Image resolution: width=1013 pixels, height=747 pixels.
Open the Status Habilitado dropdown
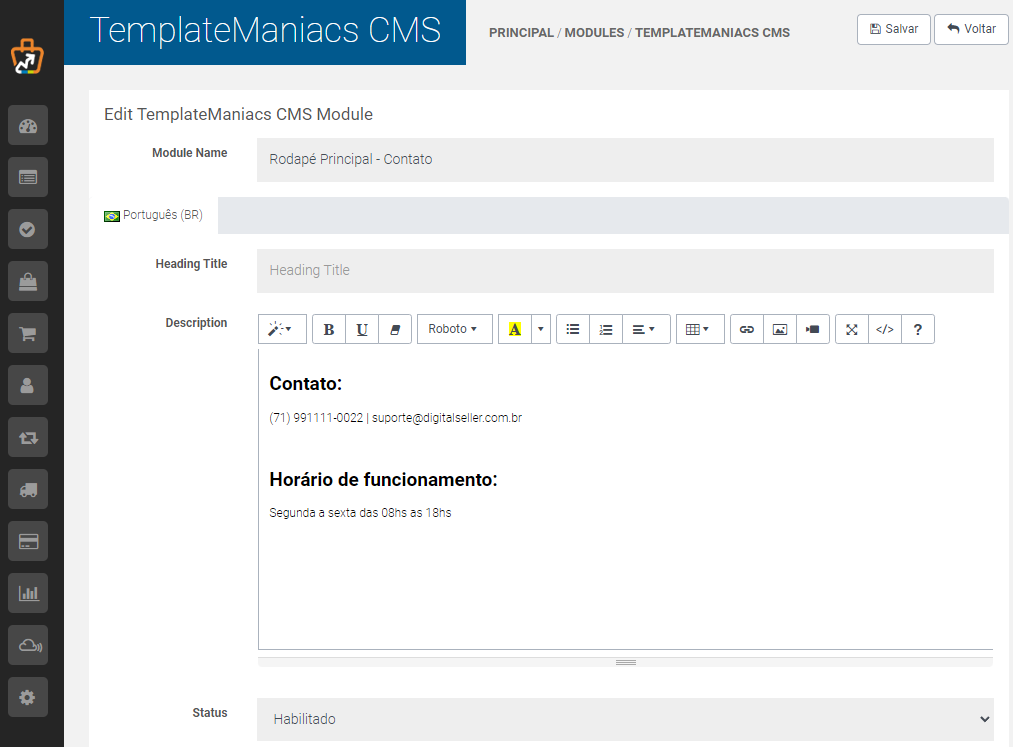[625, 719]
